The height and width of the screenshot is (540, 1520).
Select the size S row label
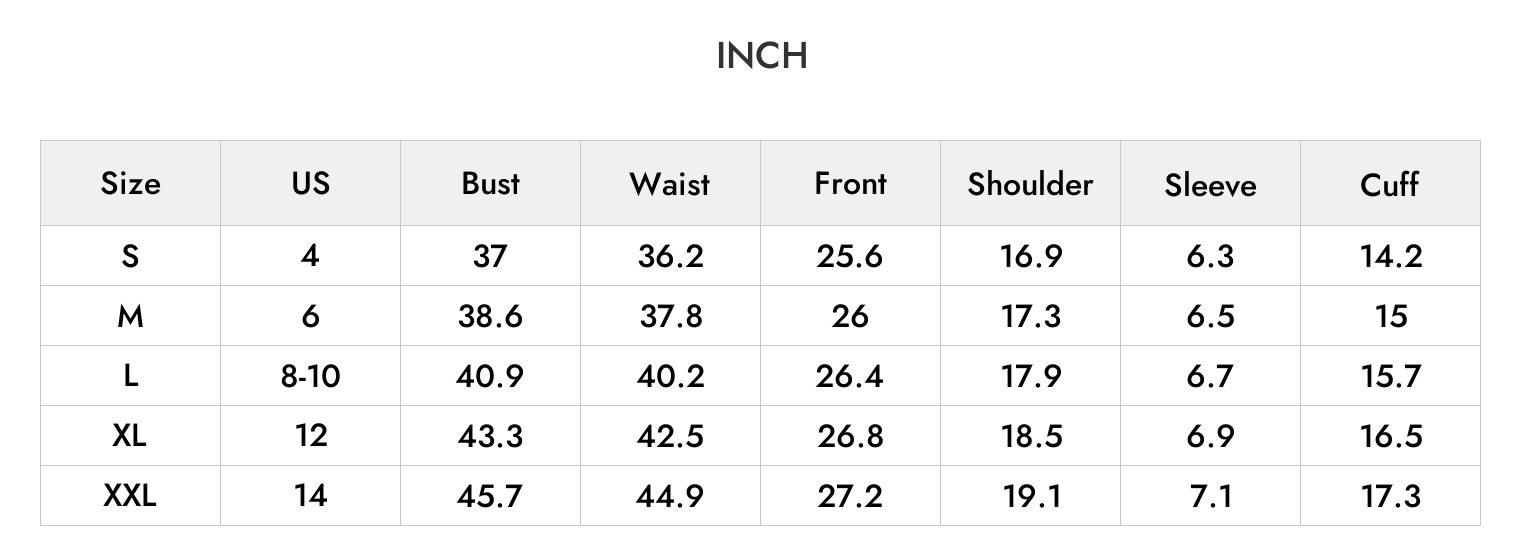click(x=130, y=256)
